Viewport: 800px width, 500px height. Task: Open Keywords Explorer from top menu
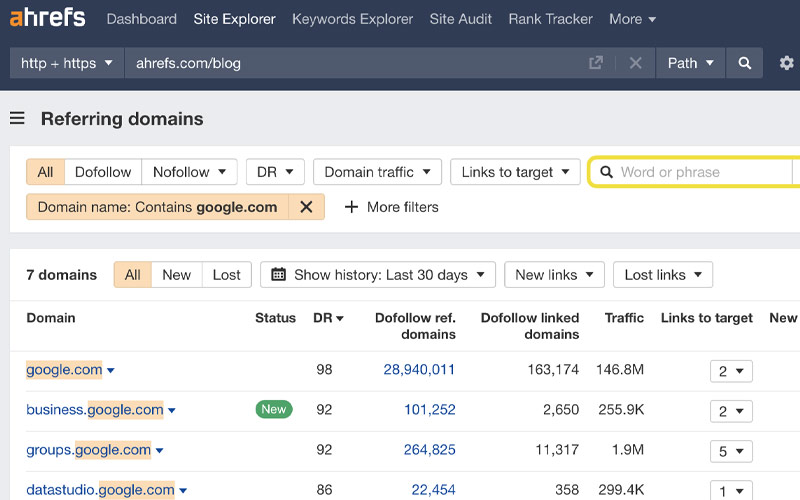tap(353, 19)
